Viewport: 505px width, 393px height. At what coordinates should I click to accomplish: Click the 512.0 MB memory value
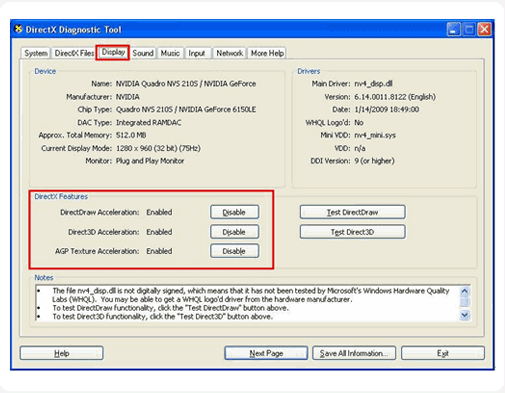click(x=131, y=135)
